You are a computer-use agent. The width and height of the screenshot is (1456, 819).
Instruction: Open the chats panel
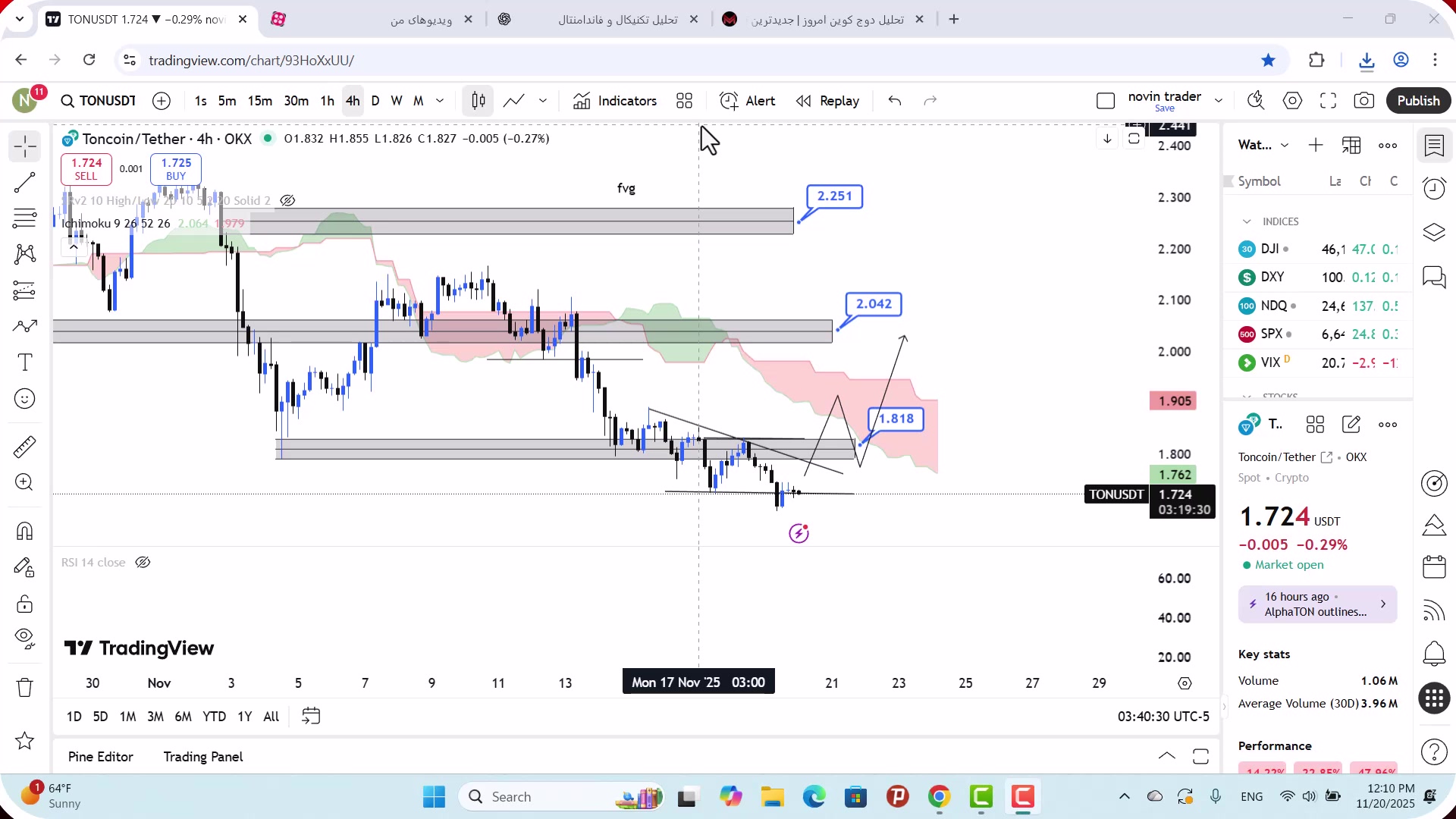pos(1434,277)
